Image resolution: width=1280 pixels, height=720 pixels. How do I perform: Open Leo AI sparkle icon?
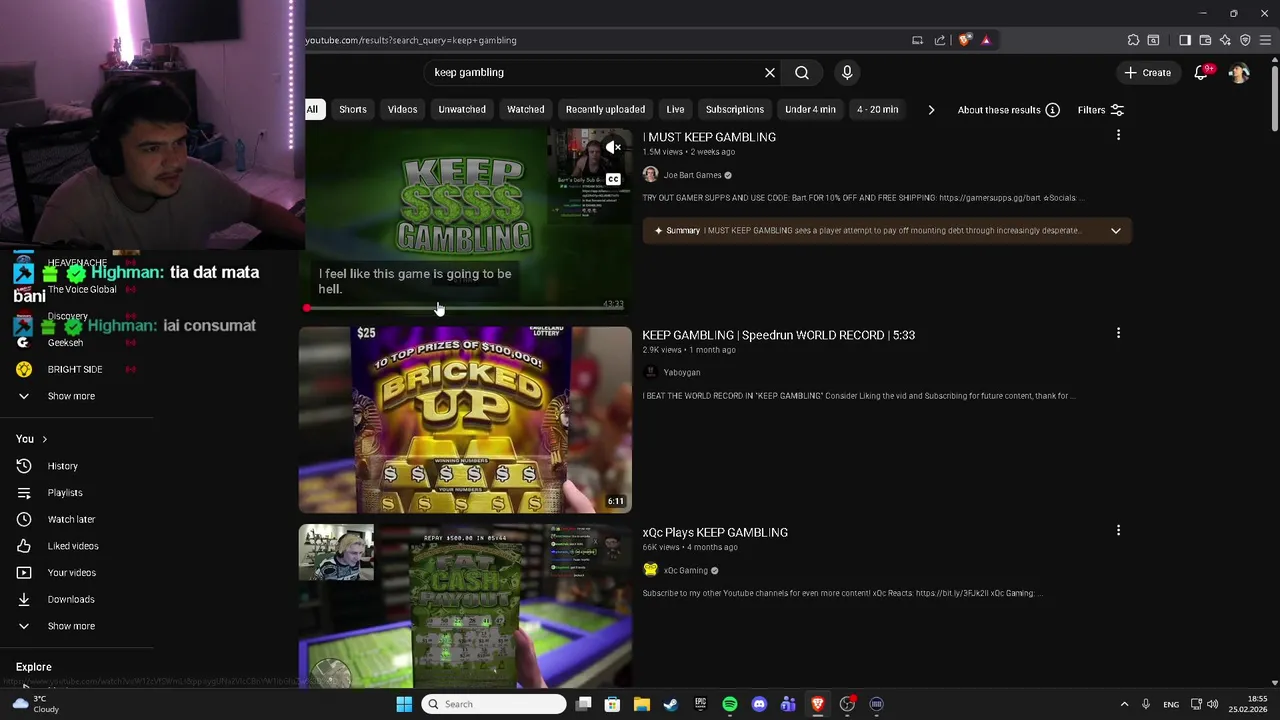1225,40
